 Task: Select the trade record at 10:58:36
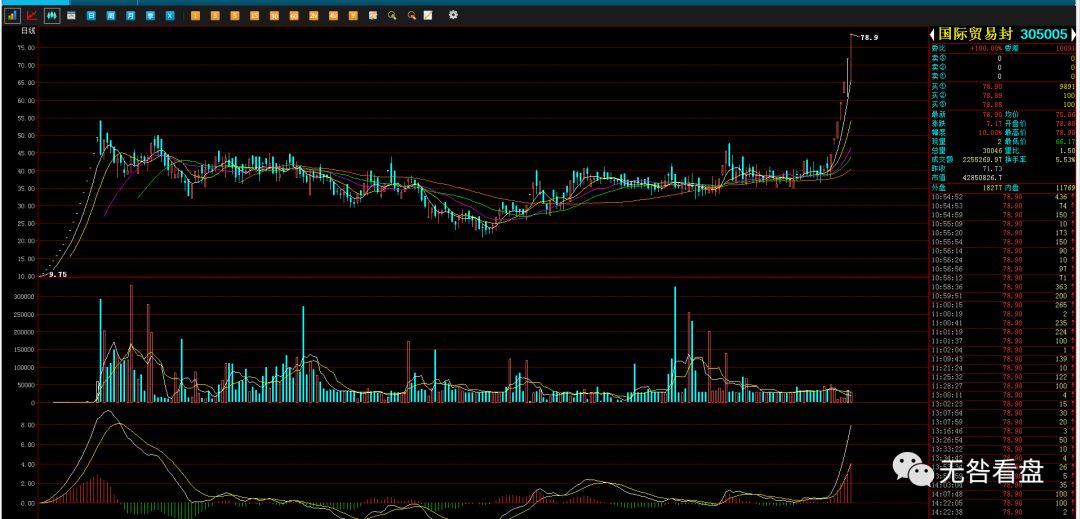(1002, 286)
